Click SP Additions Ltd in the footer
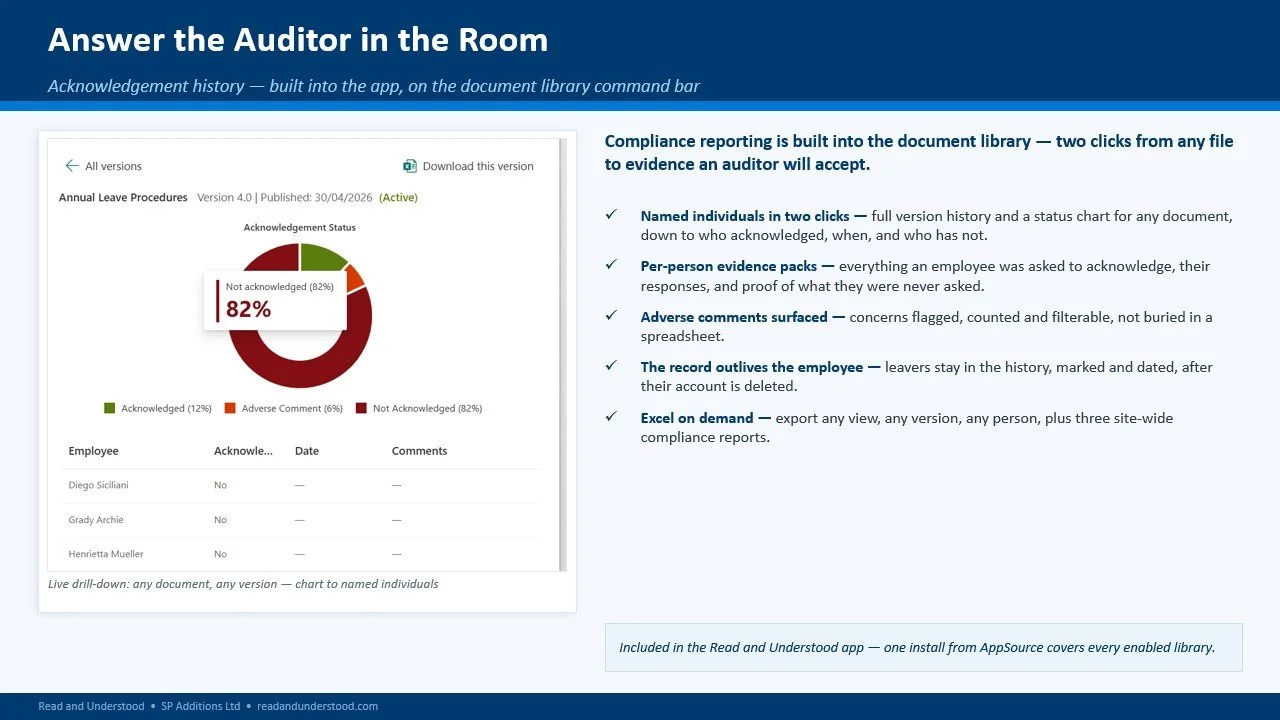The image size is (1280, 720). pos(200,706)
